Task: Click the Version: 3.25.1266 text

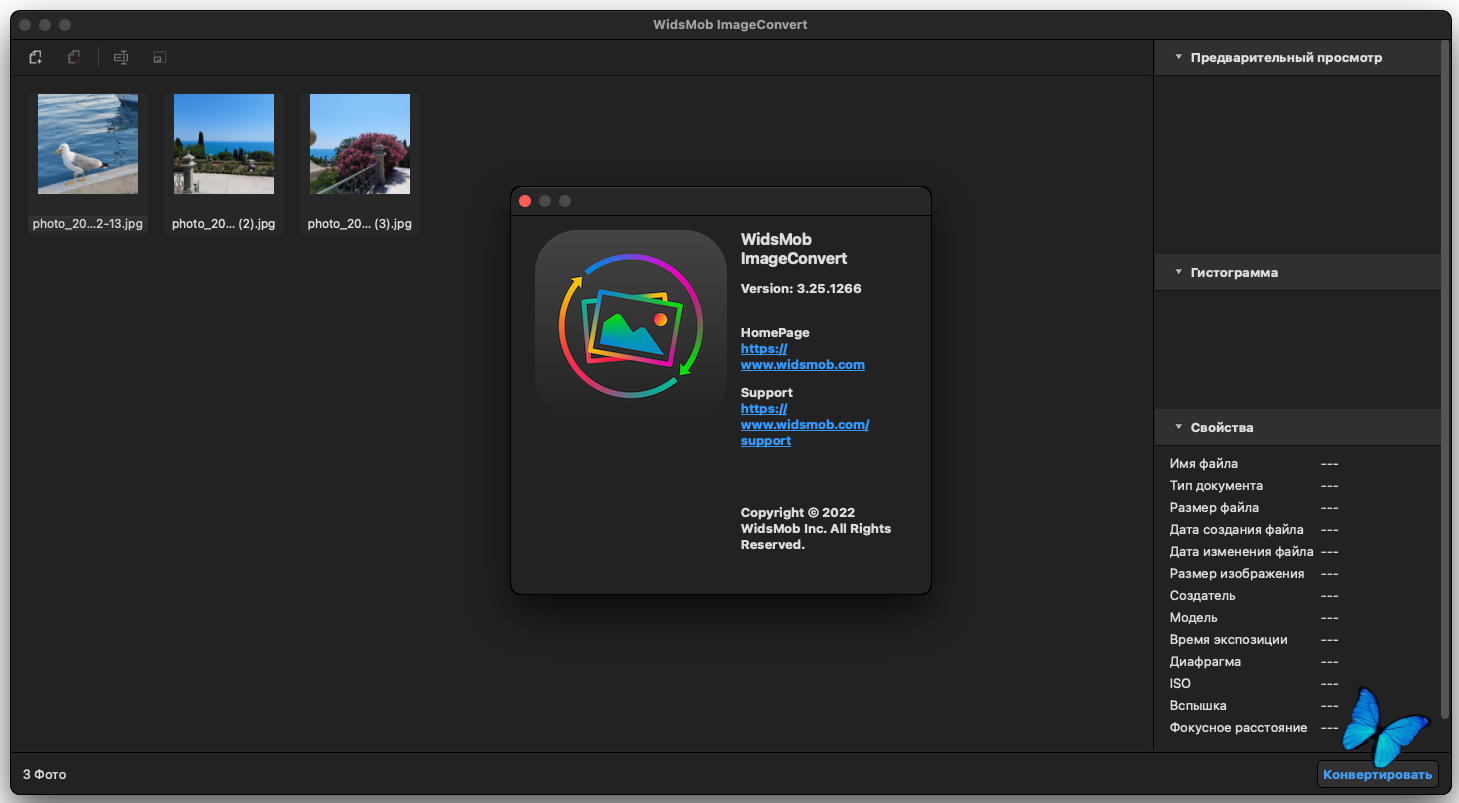Action: click(801, 289)
